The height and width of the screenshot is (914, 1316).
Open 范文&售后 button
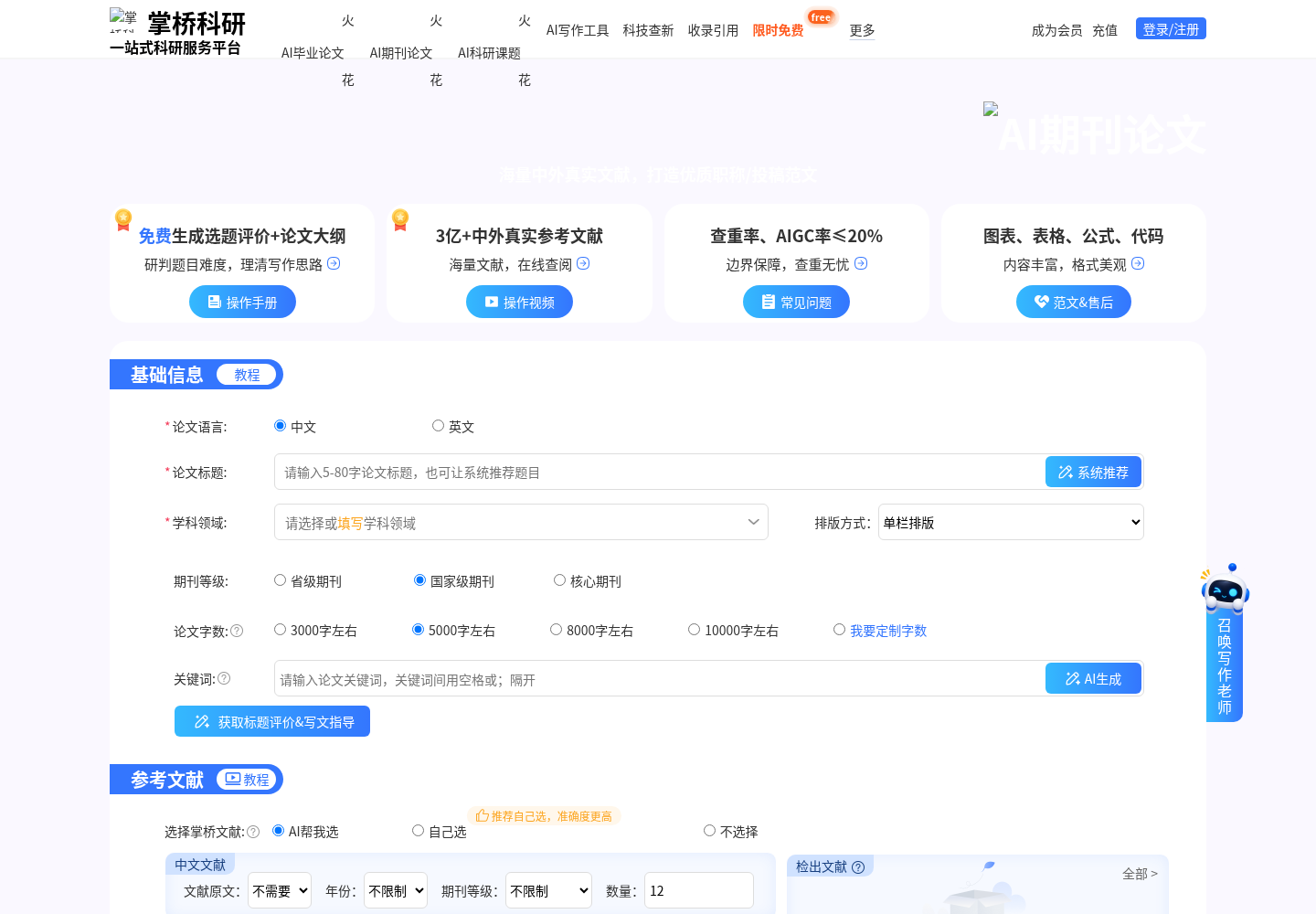1074,302
